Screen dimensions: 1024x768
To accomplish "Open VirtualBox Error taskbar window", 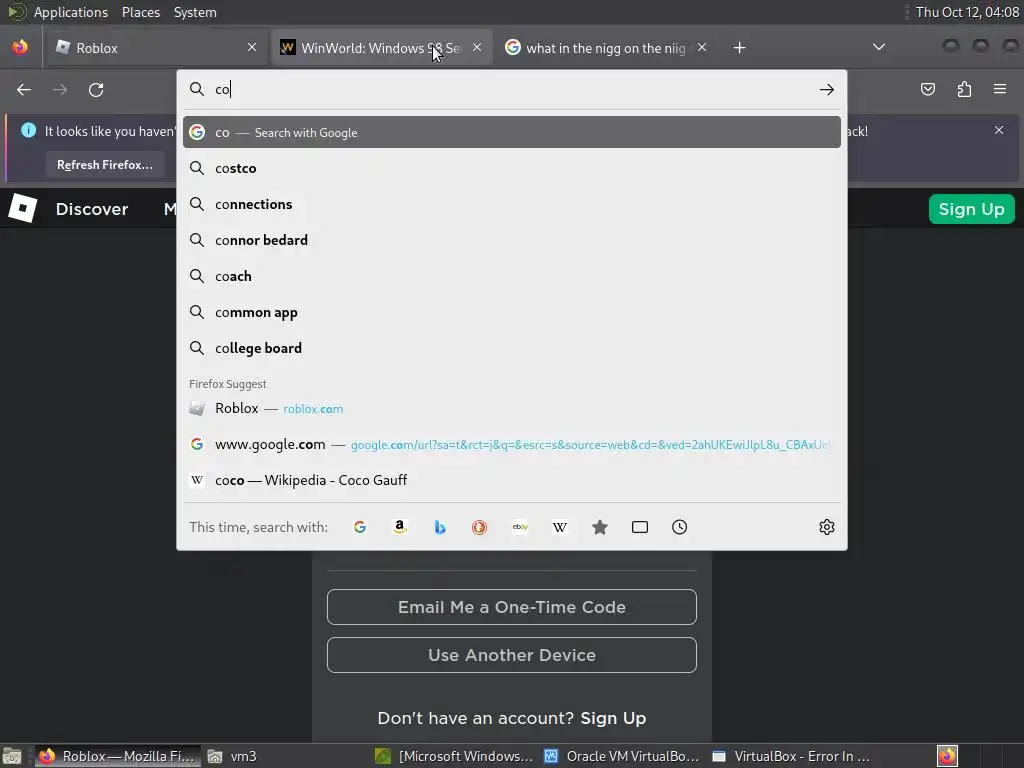I will 791,756.
